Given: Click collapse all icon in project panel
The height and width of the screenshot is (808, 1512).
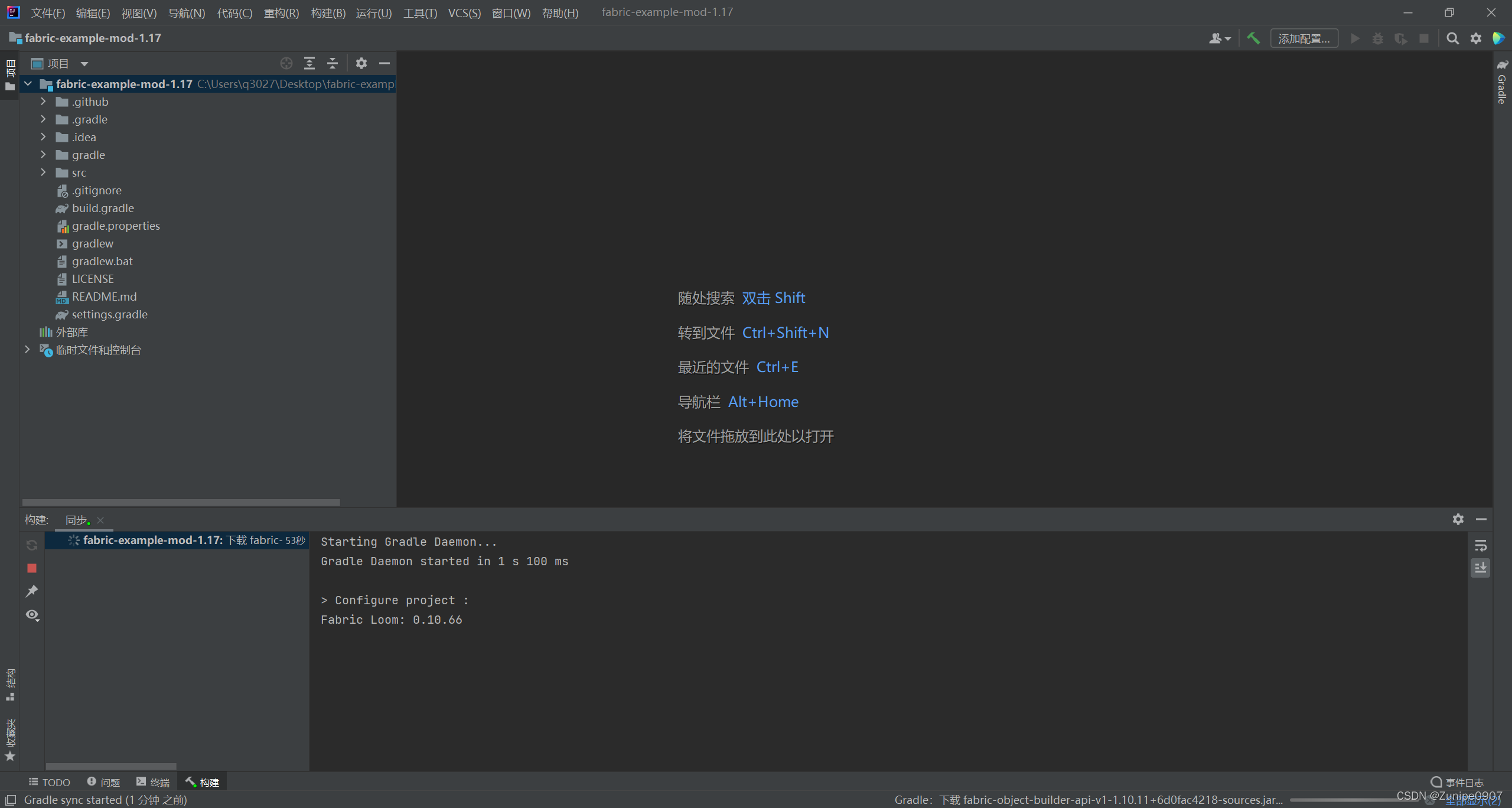Looking at the screenshot, I should 333,63.
